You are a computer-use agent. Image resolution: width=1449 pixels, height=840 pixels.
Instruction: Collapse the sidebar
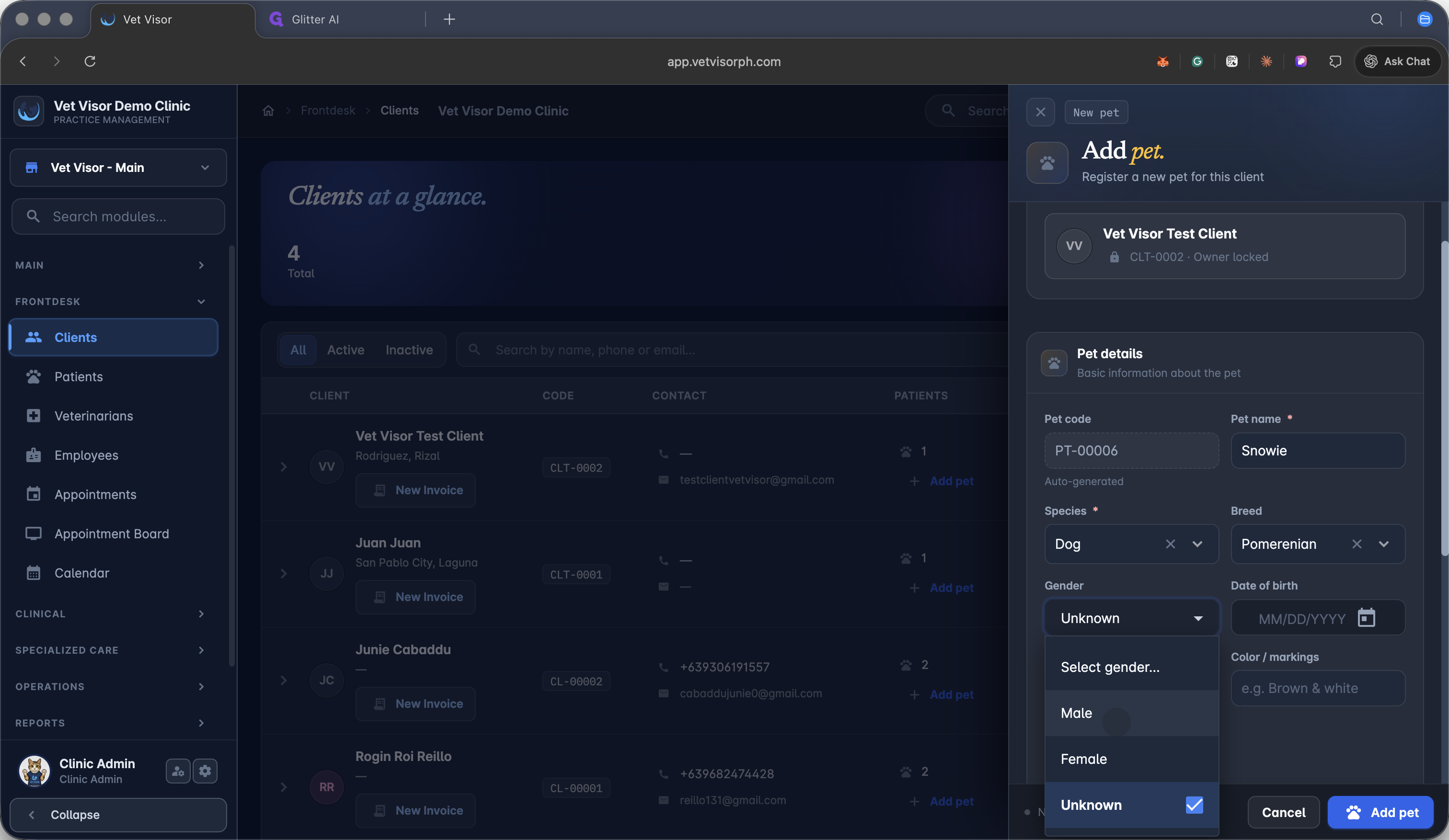tap(118, 814)
